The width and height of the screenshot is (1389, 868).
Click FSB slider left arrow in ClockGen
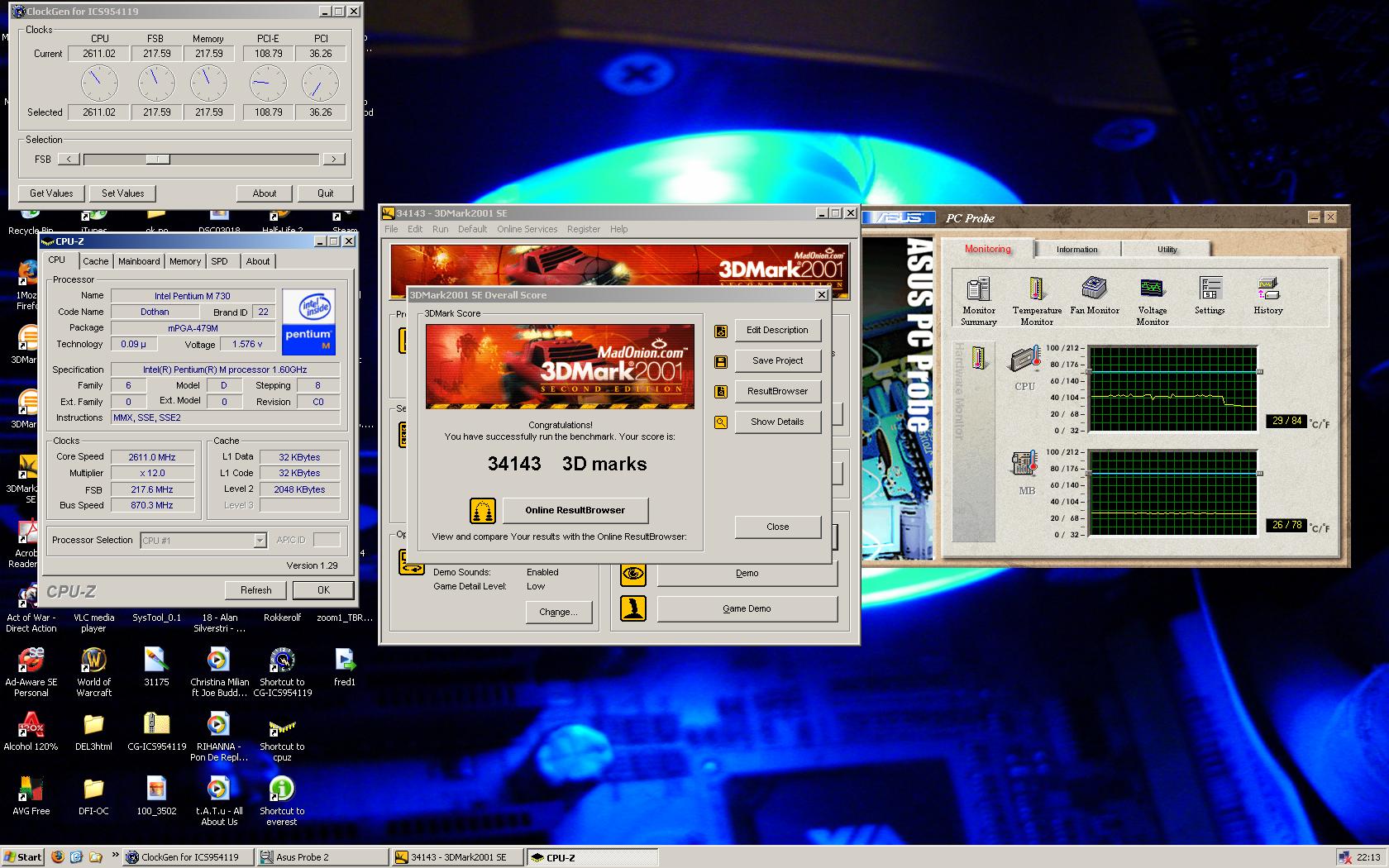click(x=69, y=160)
